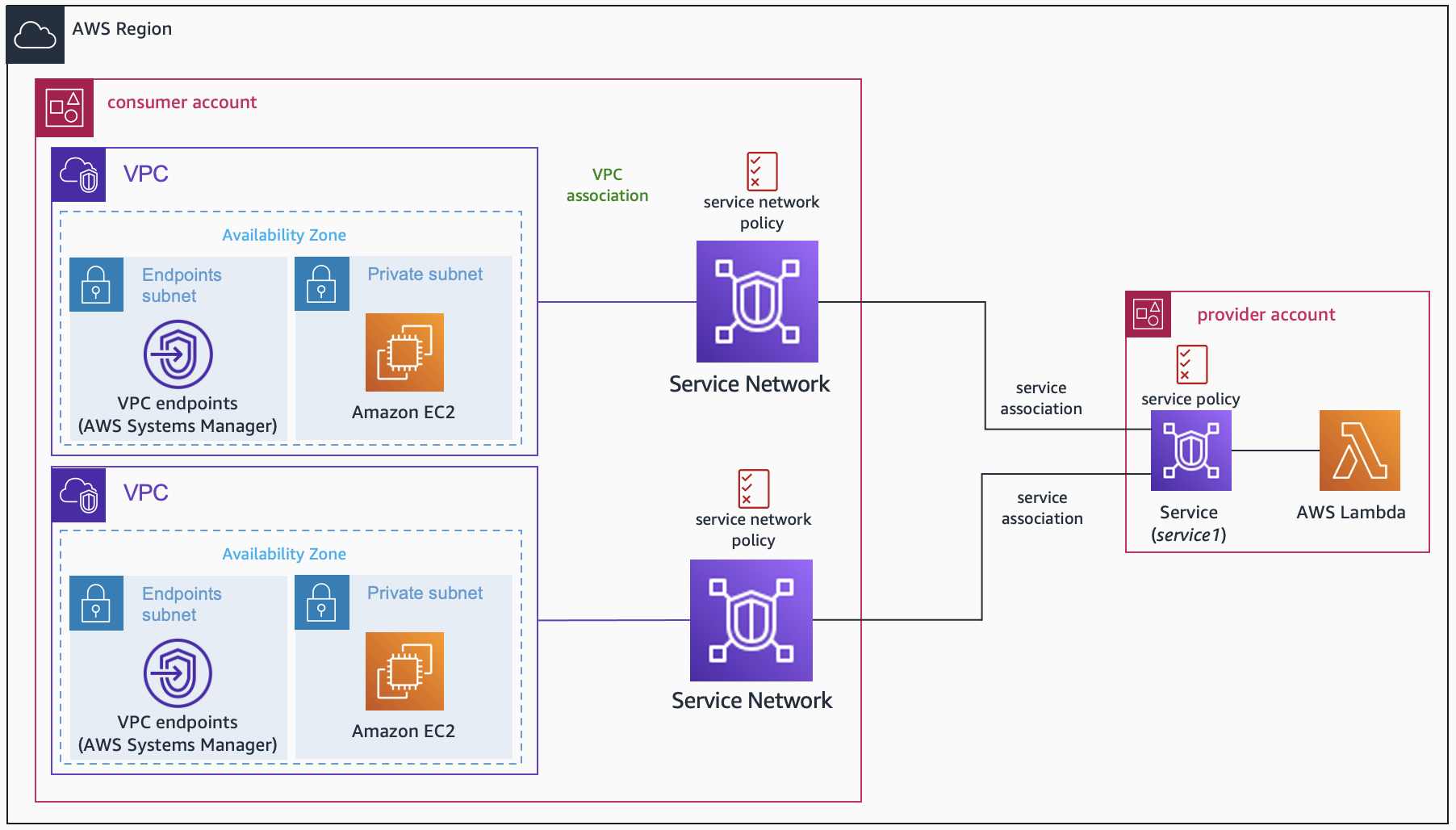Click the upper Endpoints subnet label
Viewport: 1456px width, 830px height.
pyautogui.click(x=182, y=285)
